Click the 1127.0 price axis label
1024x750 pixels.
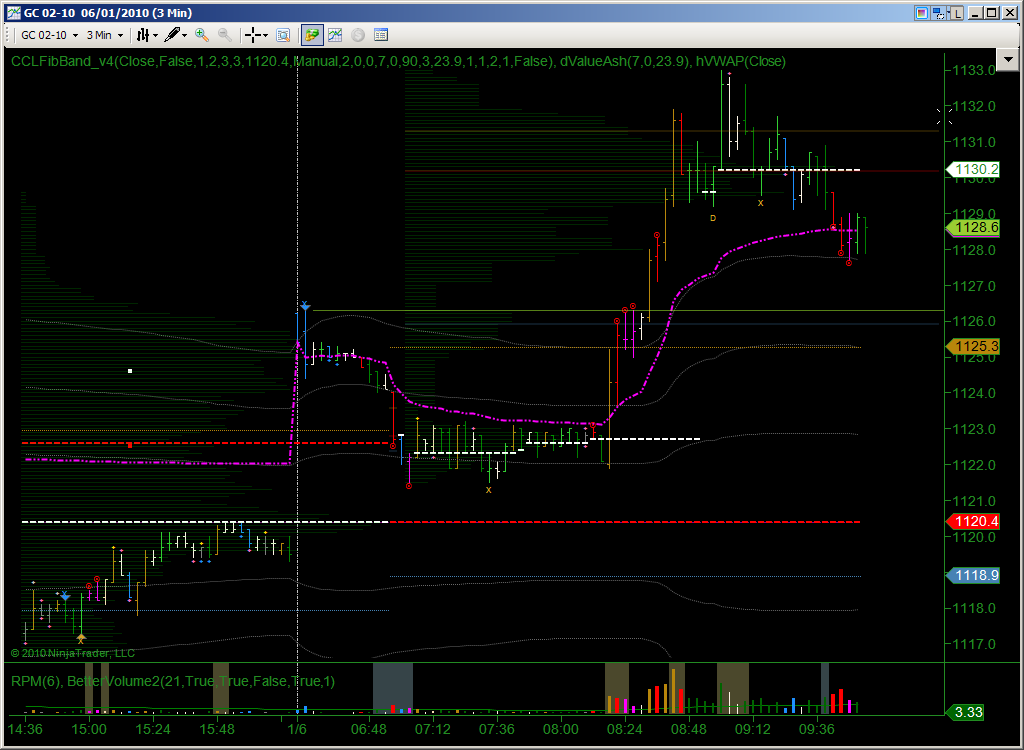973,286
